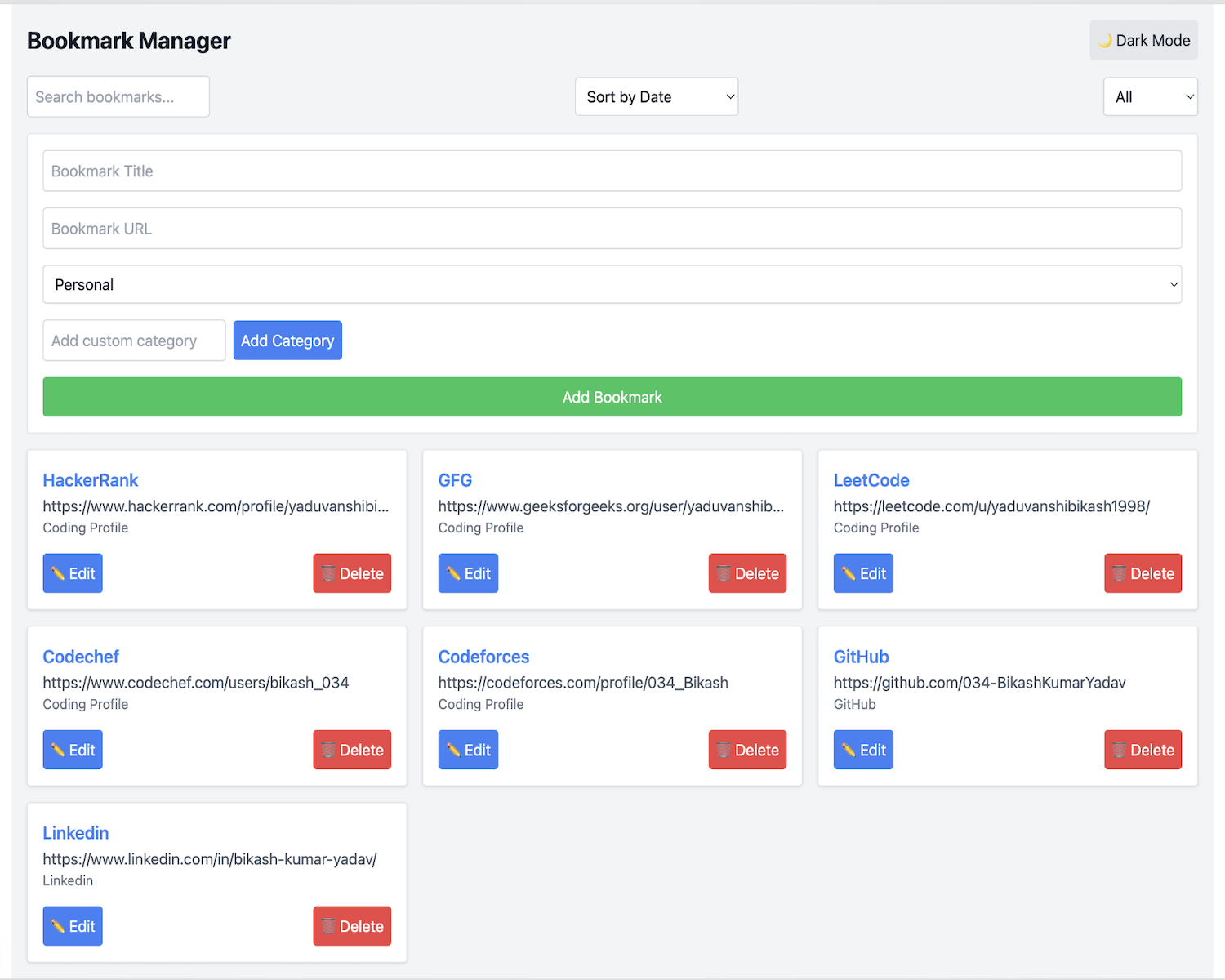Open the Linkedin bookmark title link
The image size is (1225, 980).
point(76,833)
